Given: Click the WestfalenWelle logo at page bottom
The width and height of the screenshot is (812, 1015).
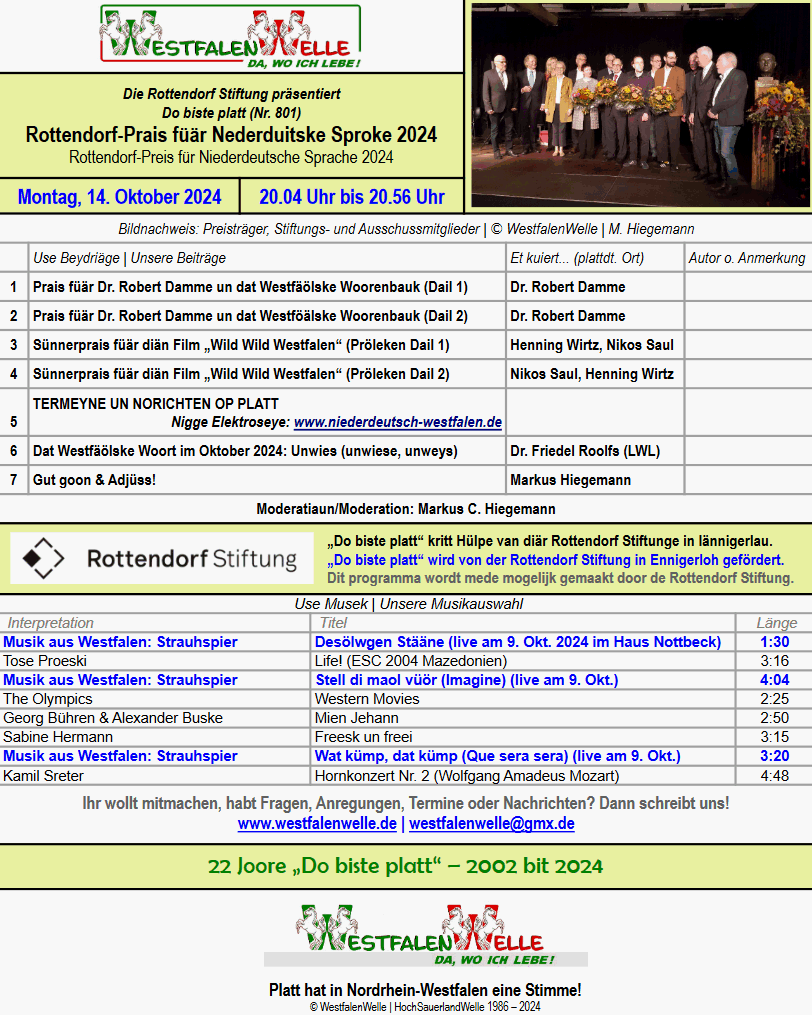Looking at the screenshot, I should [x=425, y=935].
